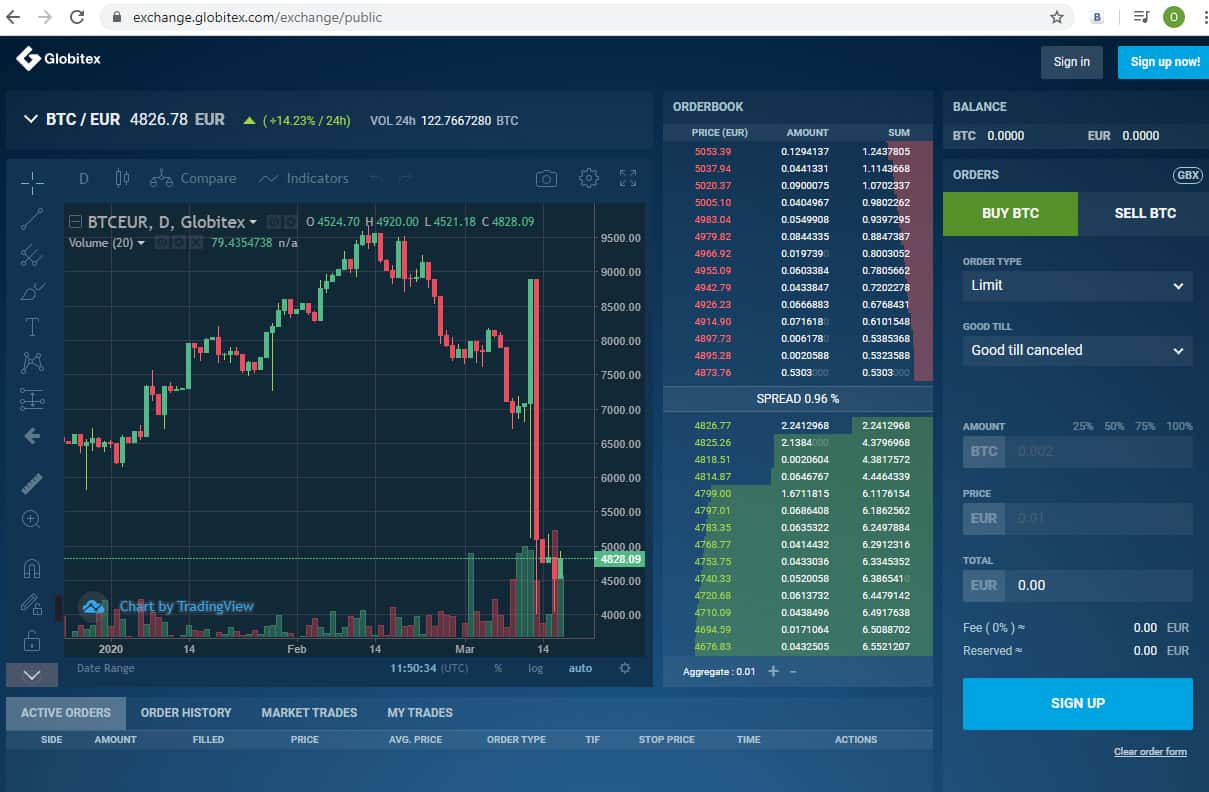Toggle magnet mode on chart
Screen dimensions: 1209x792
click(x=32, y=568)
